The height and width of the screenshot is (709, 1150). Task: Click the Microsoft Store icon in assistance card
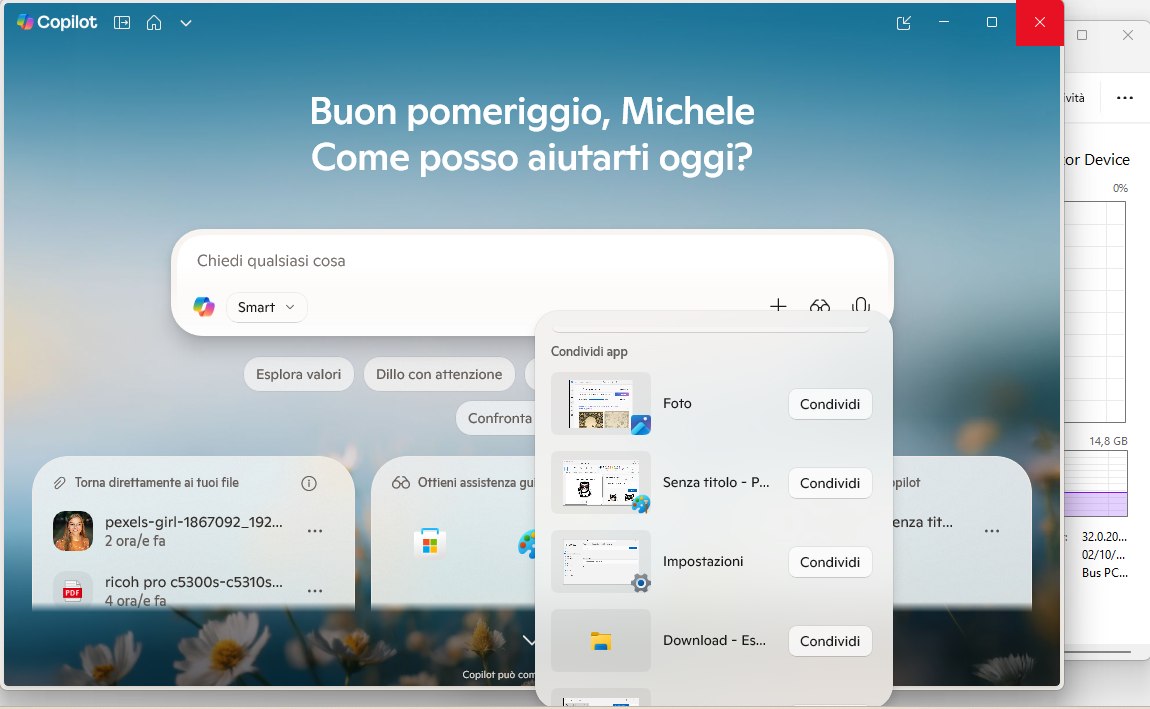click(x=430, y=543)
